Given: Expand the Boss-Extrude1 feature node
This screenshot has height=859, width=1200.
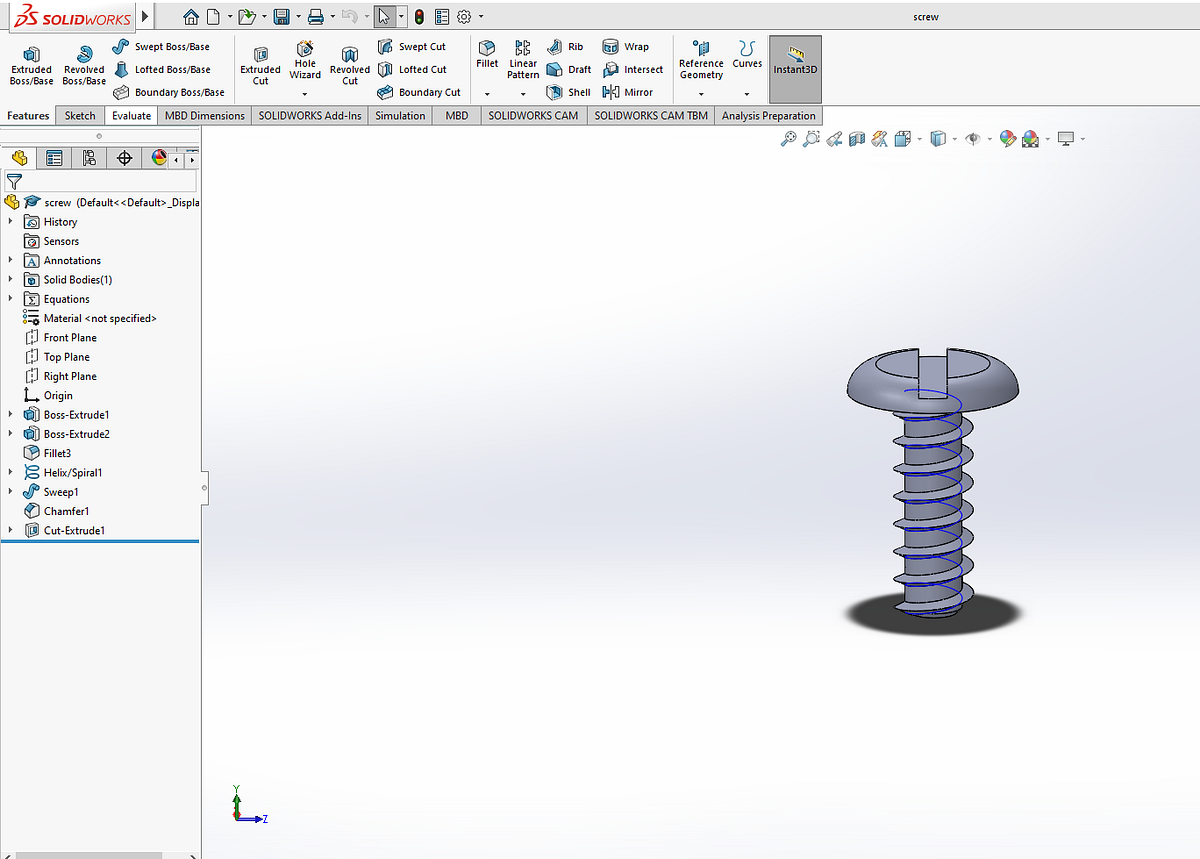Looking at the screenshot, I should [10, 414].
